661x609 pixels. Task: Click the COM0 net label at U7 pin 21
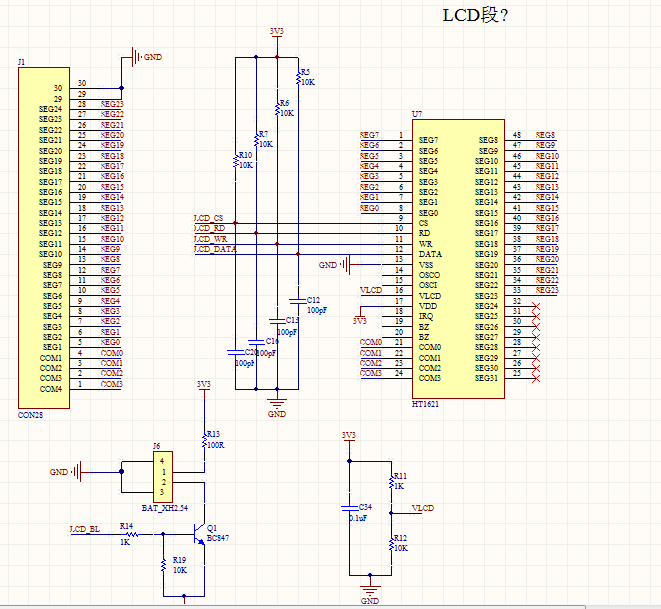[371, 342]
